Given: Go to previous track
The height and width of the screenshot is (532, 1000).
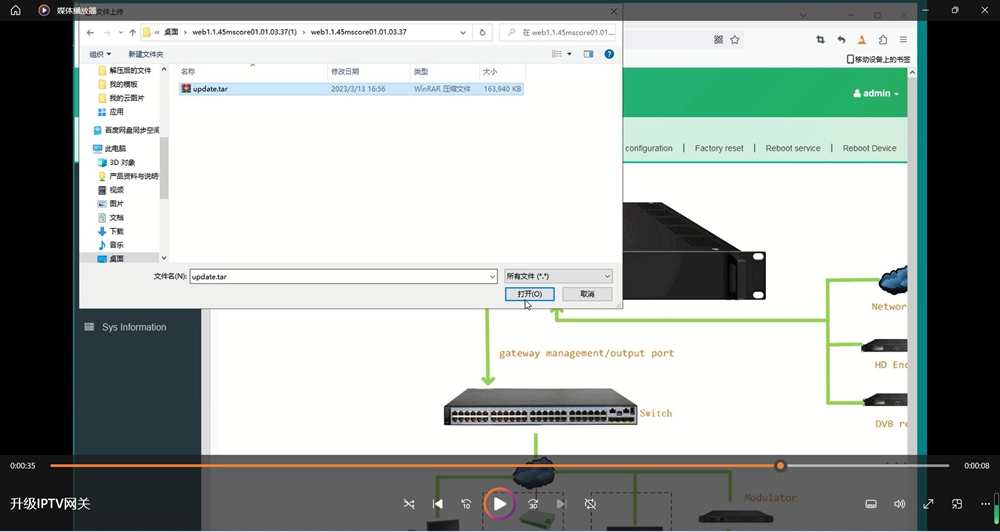Looking at the screenshot, I should pos(438,504).
